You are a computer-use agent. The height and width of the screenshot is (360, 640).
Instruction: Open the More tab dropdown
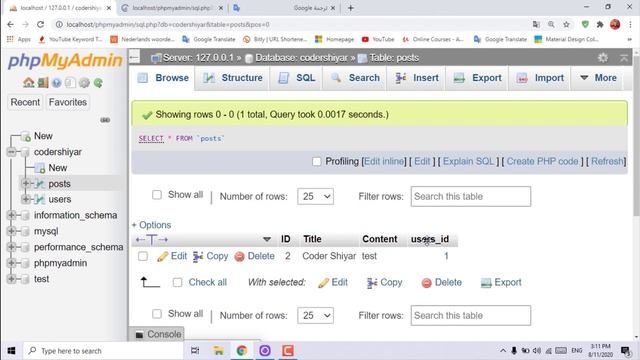pyautogui.click(x=598, y=78)
